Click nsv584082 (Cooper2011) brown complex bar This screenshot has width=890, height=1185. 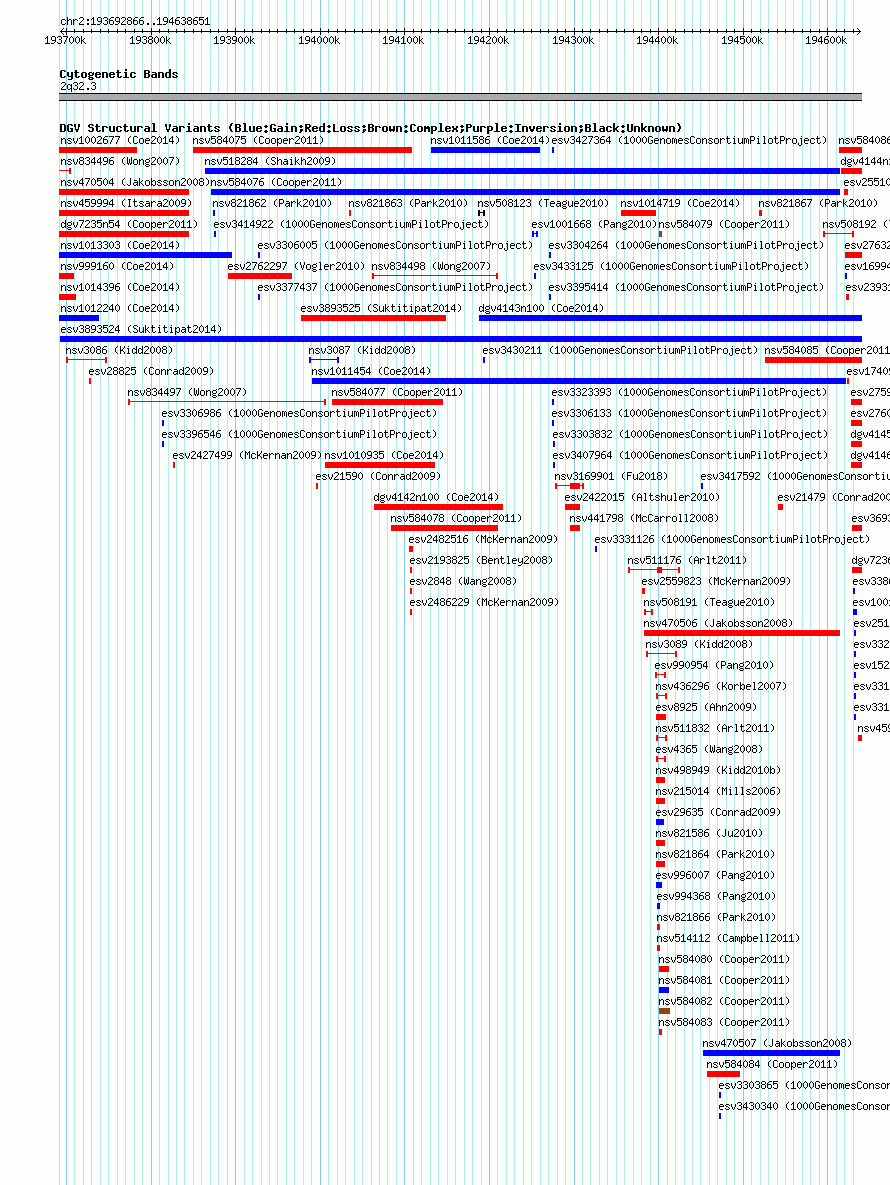pyautogui.click(x=664, y=1011)
